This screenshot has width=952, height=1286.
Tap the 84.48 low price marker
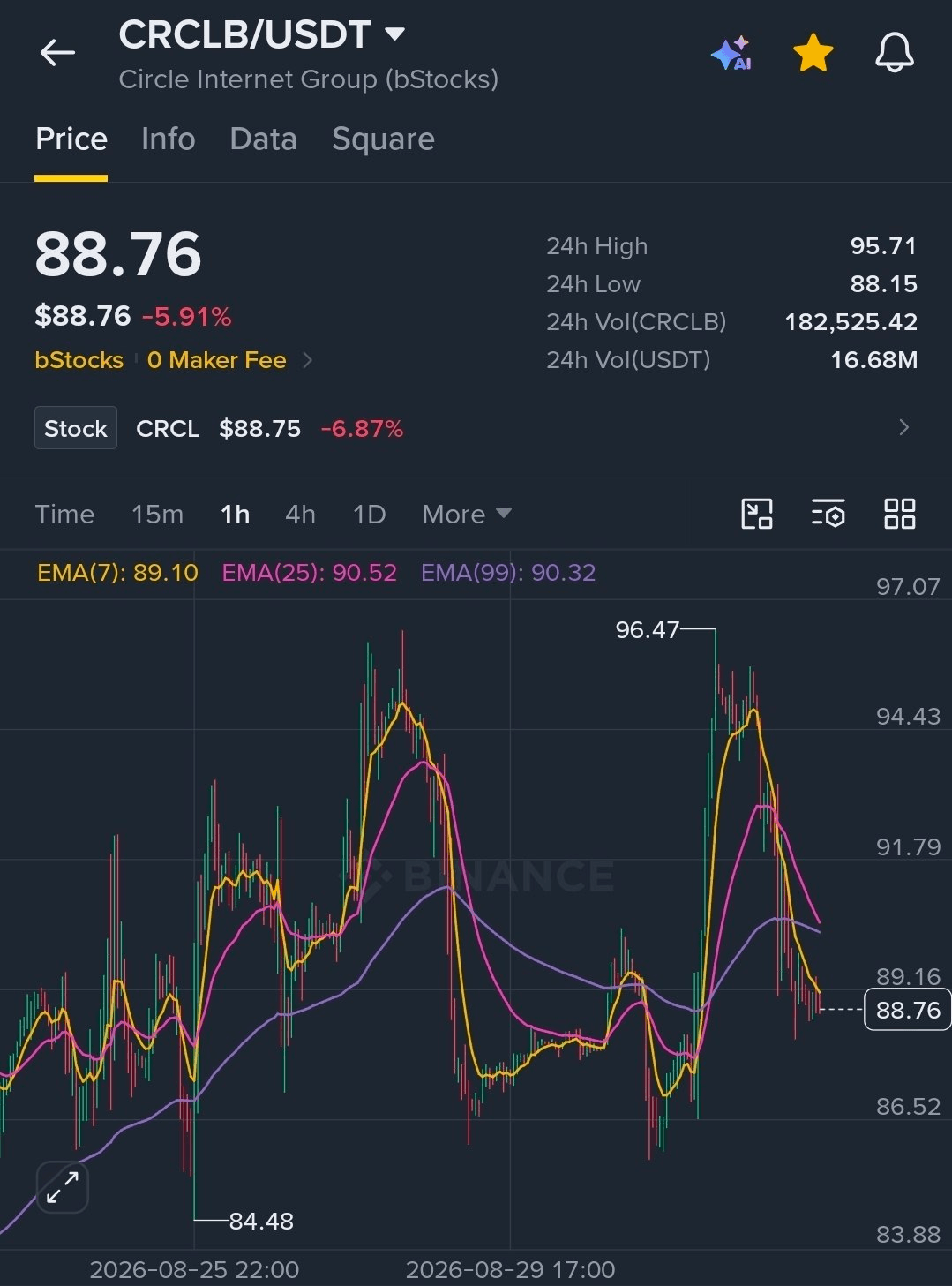(x=261, y=1221)
